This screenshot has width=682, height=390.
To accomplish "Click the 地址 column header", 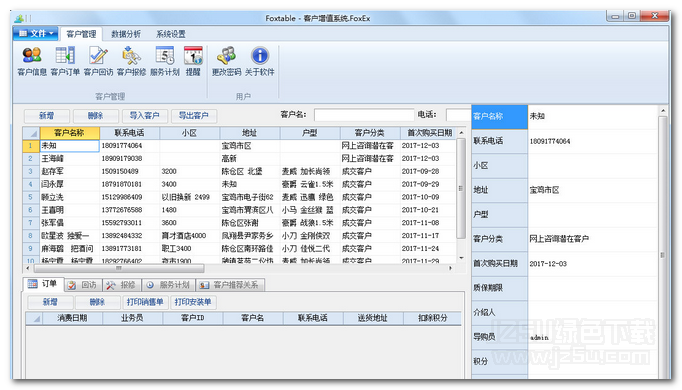I will 250,133.
